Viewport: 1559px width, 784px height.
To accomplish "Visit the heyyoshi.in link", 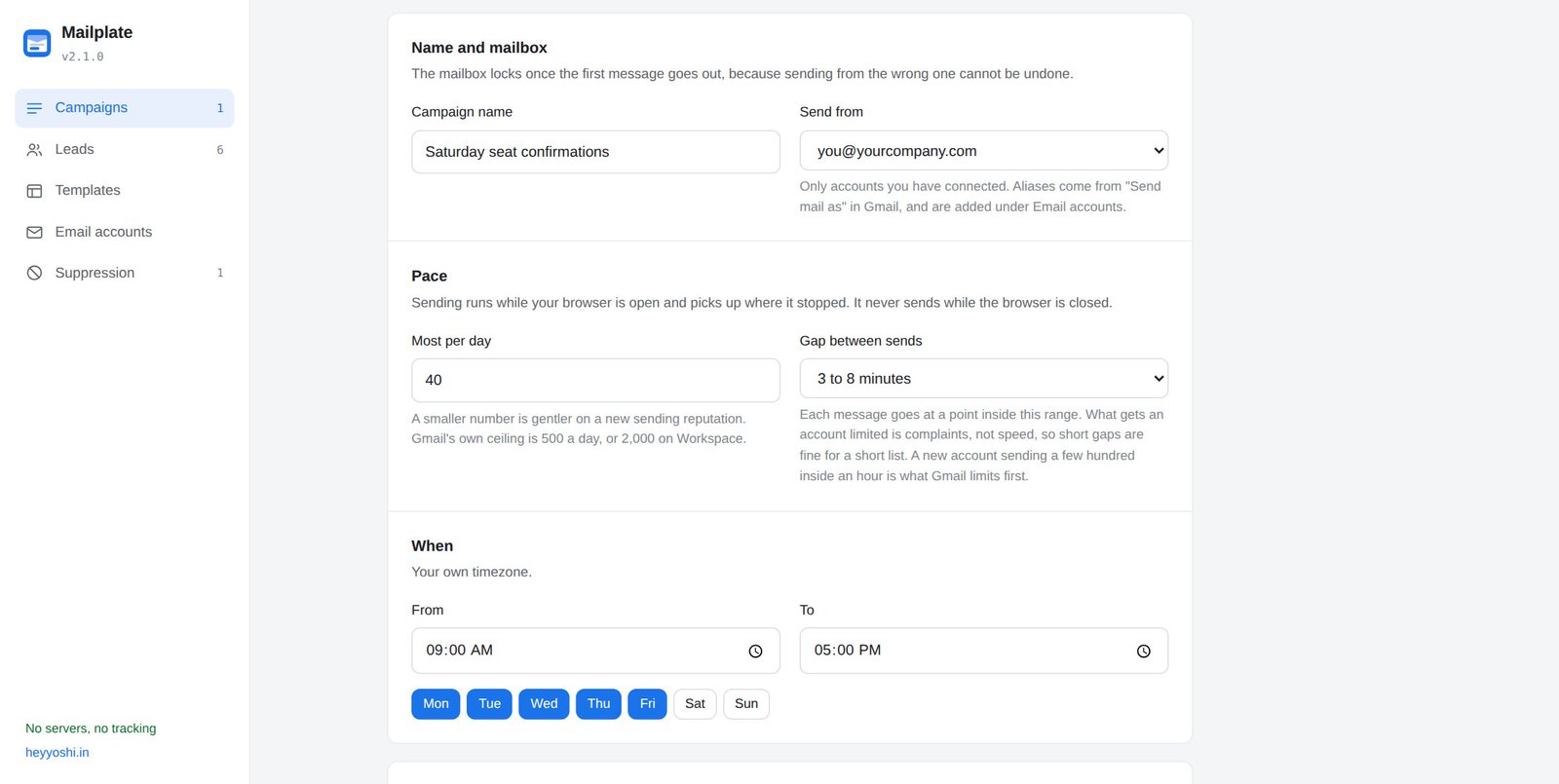I will click(x=57, y=753).
